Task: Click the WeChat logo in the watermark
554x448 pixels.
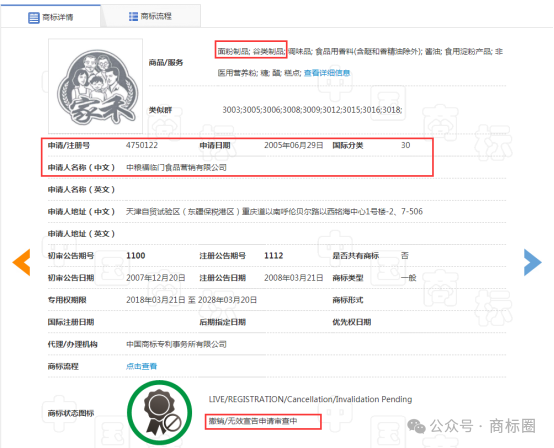Action: [x=416, y=426]
